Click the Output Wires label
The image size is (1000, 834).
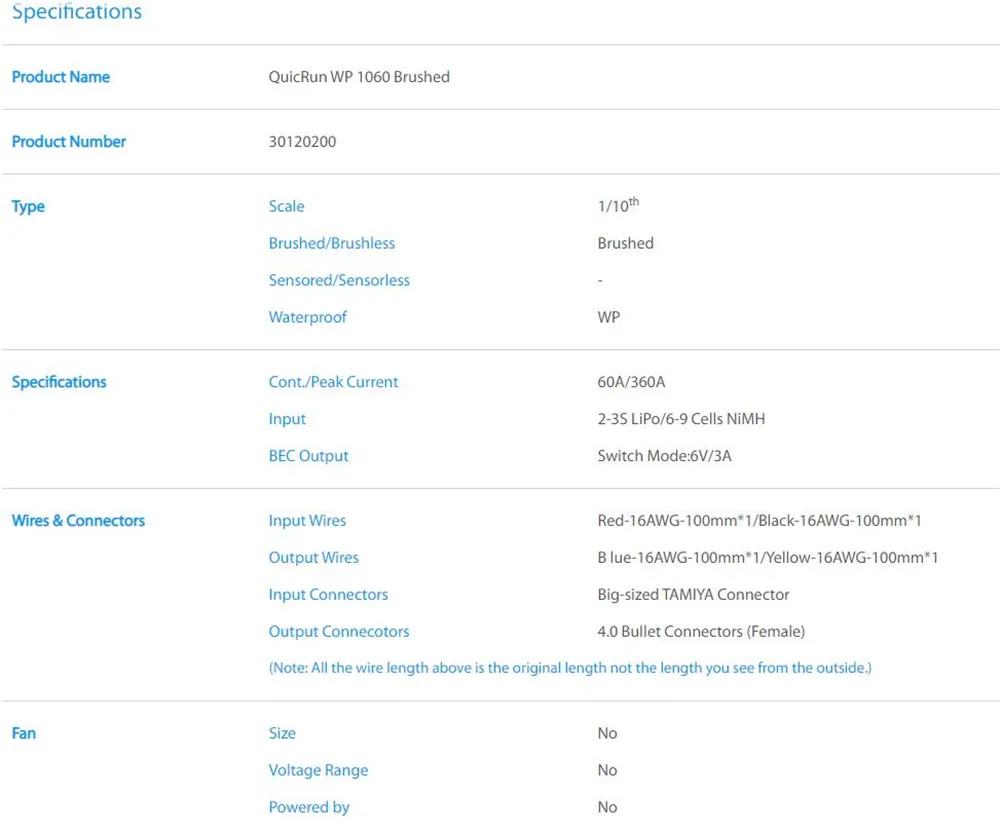(x=314, y=558)
